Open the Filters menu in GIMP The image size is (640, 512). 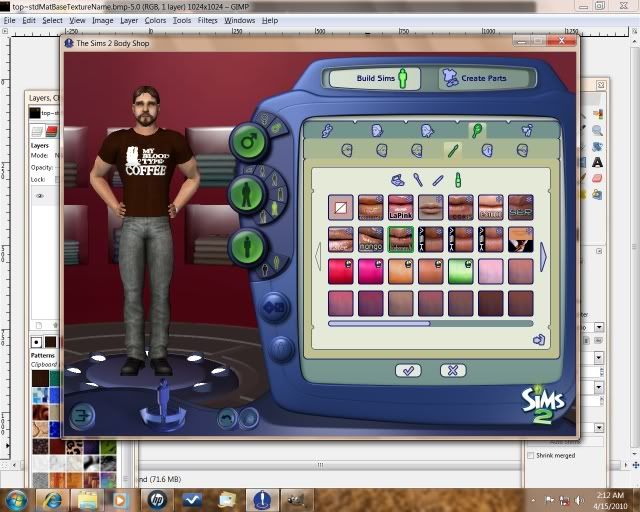pyautogui.click(x=207, y=20)
